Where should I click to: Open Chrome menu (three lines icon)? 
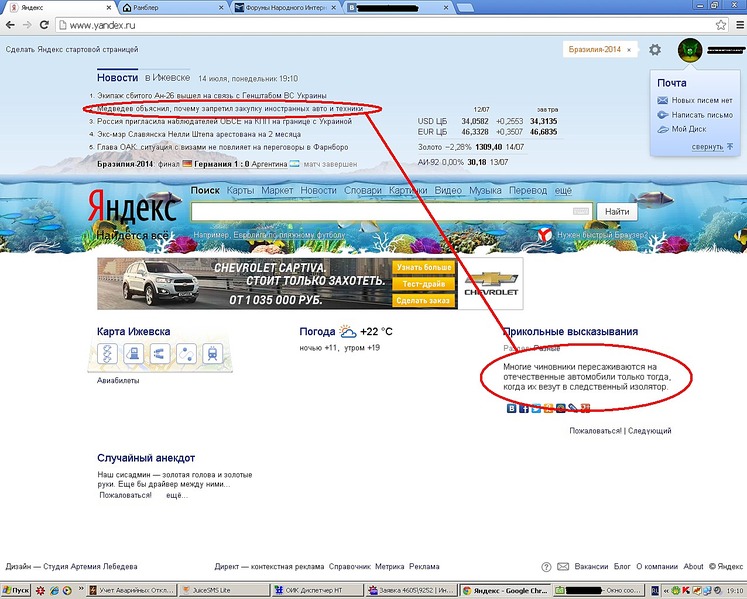pos(740,25)
